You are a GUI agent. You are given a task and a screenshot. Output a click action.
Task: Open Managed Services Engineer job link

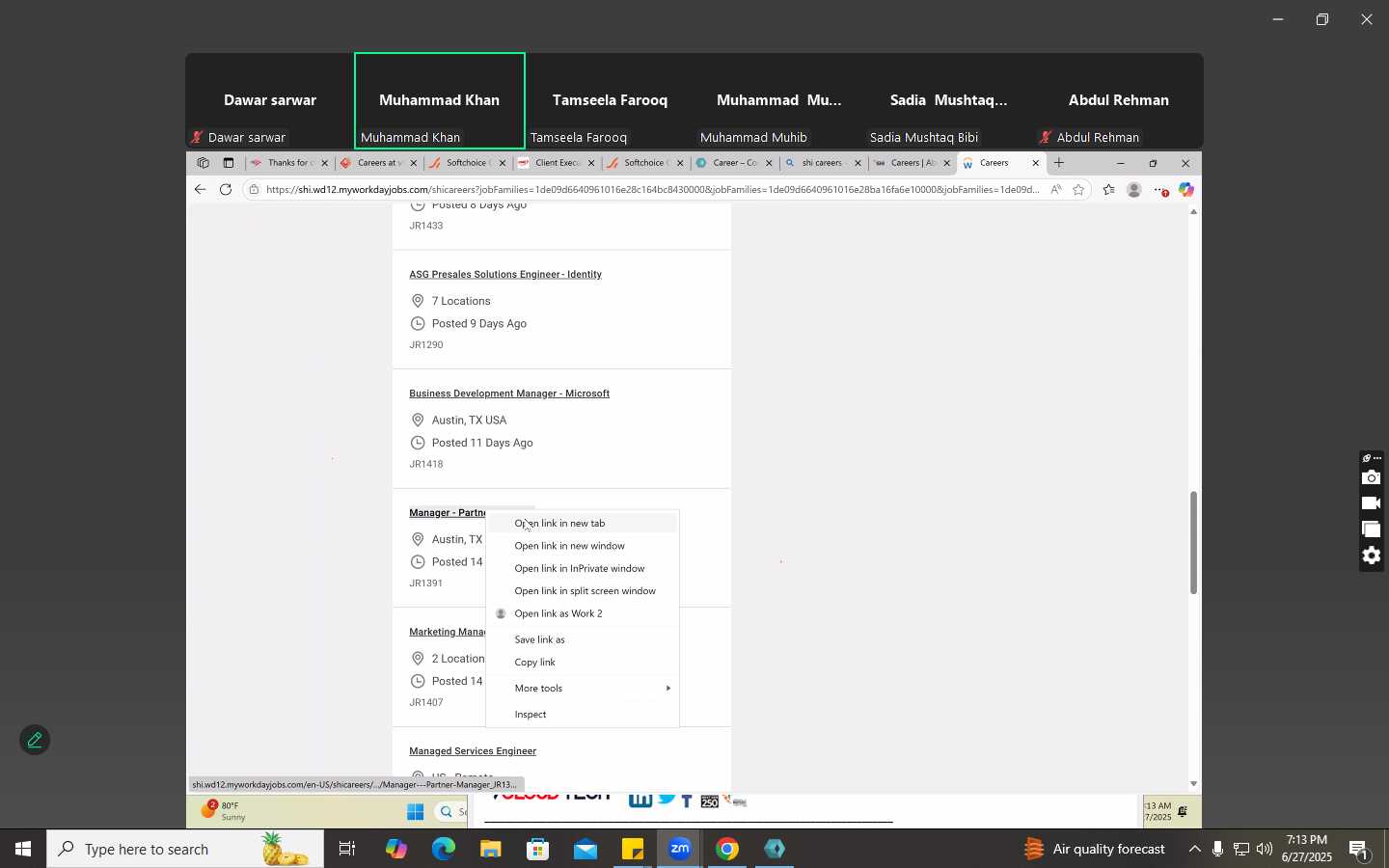coord(473,751)
